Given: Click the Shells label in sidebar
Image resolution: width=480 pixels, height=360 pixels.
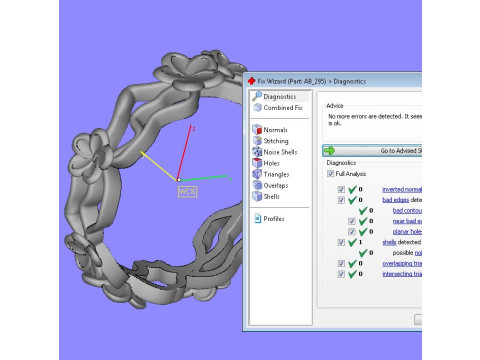Looking at the screenshot, I should 271,196.
